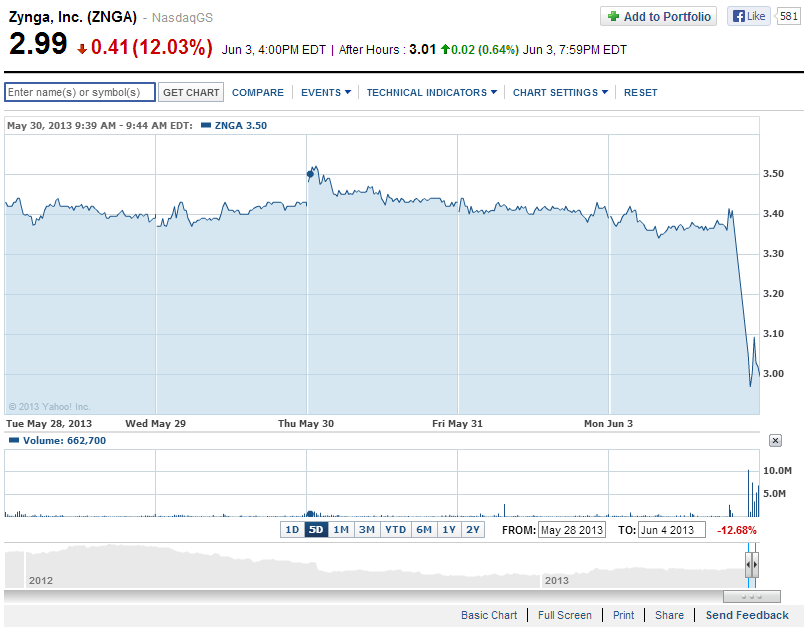This screenshot has height=635, width=810.
Task: Switch the chart to the 1Y range
Action: coord(448,530)
